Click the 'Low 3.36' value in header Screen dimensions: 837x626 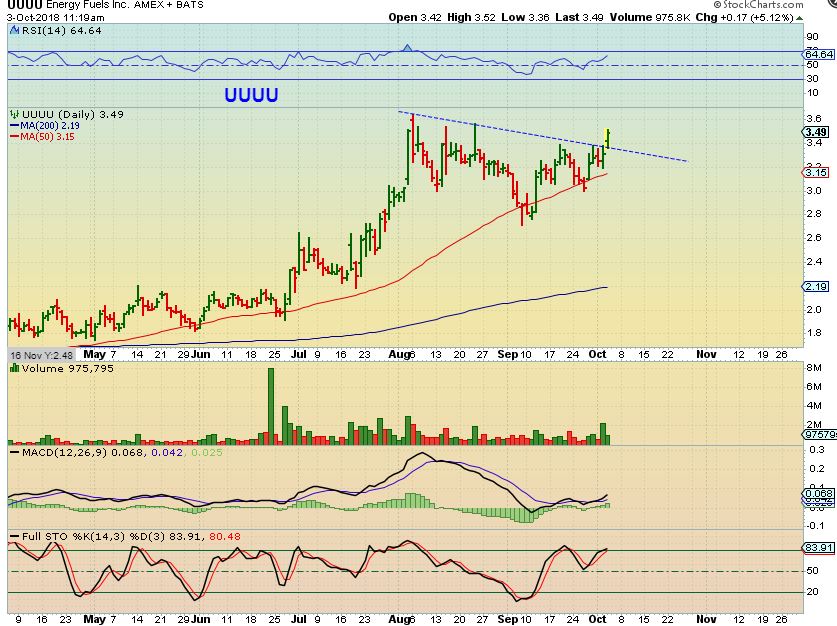(x=525, y=17)
